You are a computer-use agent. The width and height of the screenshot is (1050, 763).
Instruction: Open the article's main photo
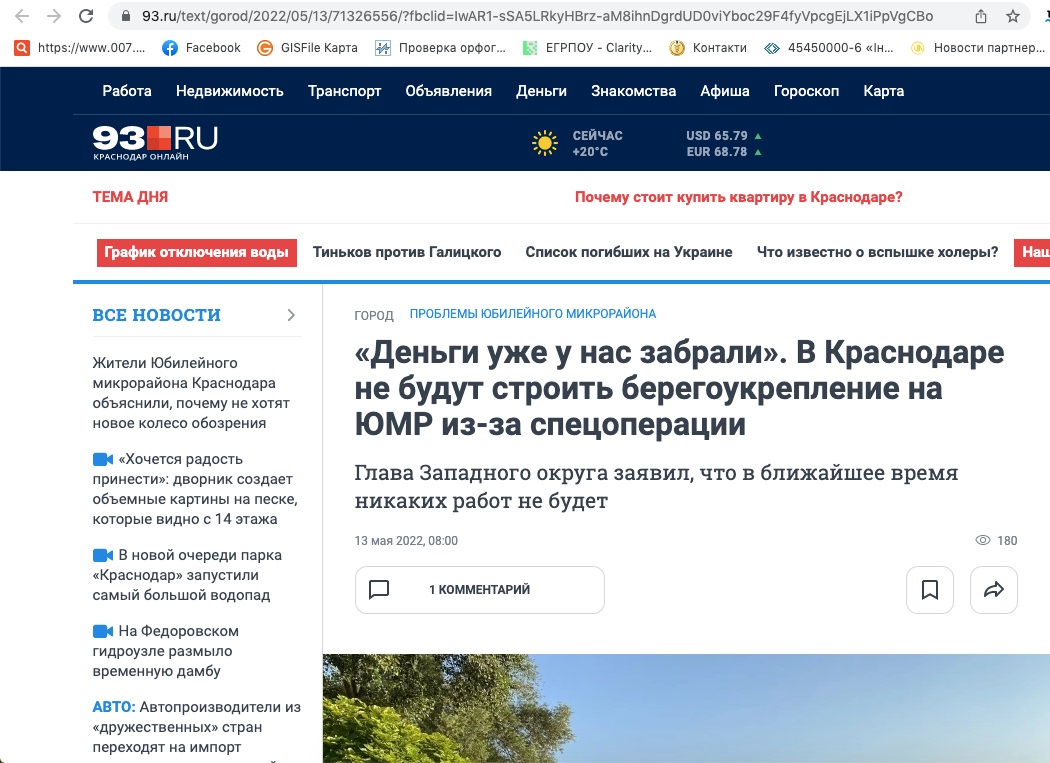pos(686,708)
